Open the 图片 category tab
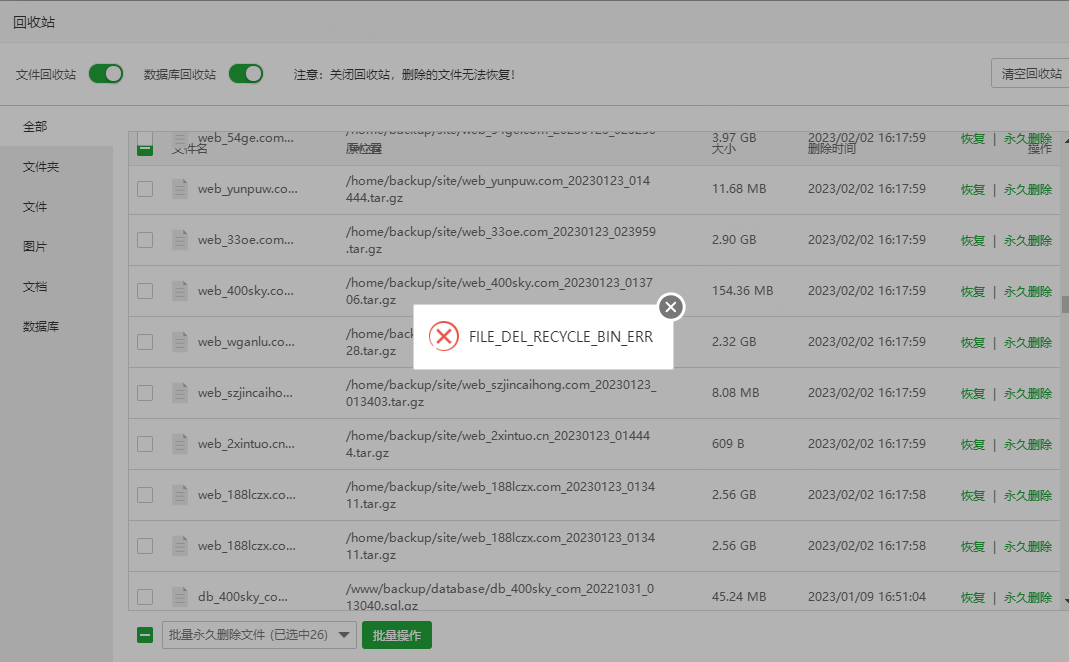The image size is (1069, 662). tap(35, 247)
